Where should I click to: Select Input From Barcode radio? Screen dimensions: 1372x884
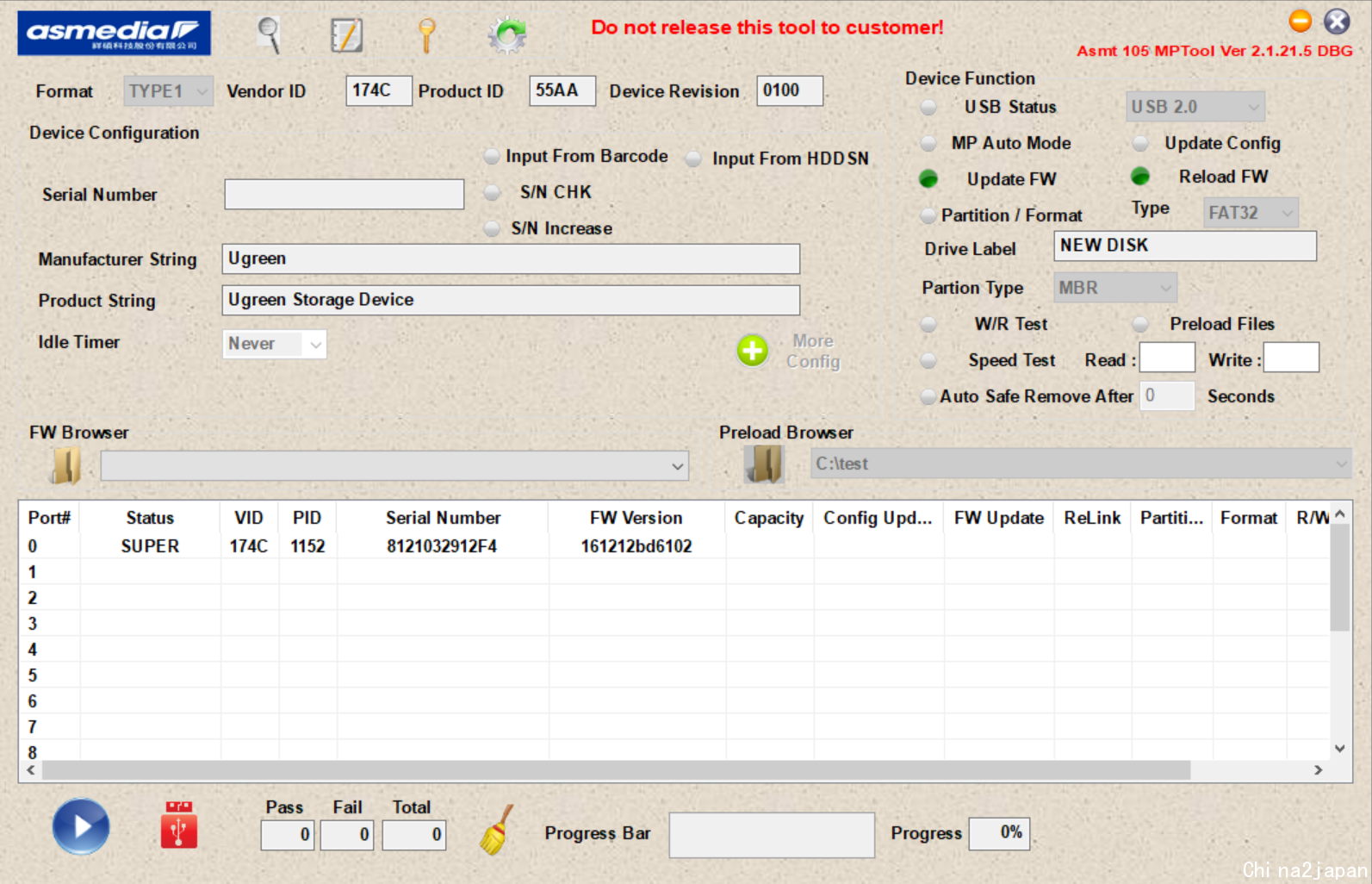[492, 156]
